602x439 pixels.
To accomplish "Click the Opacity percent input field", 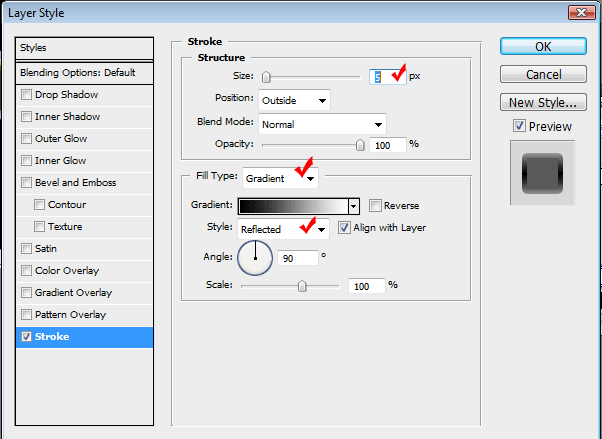I will [387, 145].
